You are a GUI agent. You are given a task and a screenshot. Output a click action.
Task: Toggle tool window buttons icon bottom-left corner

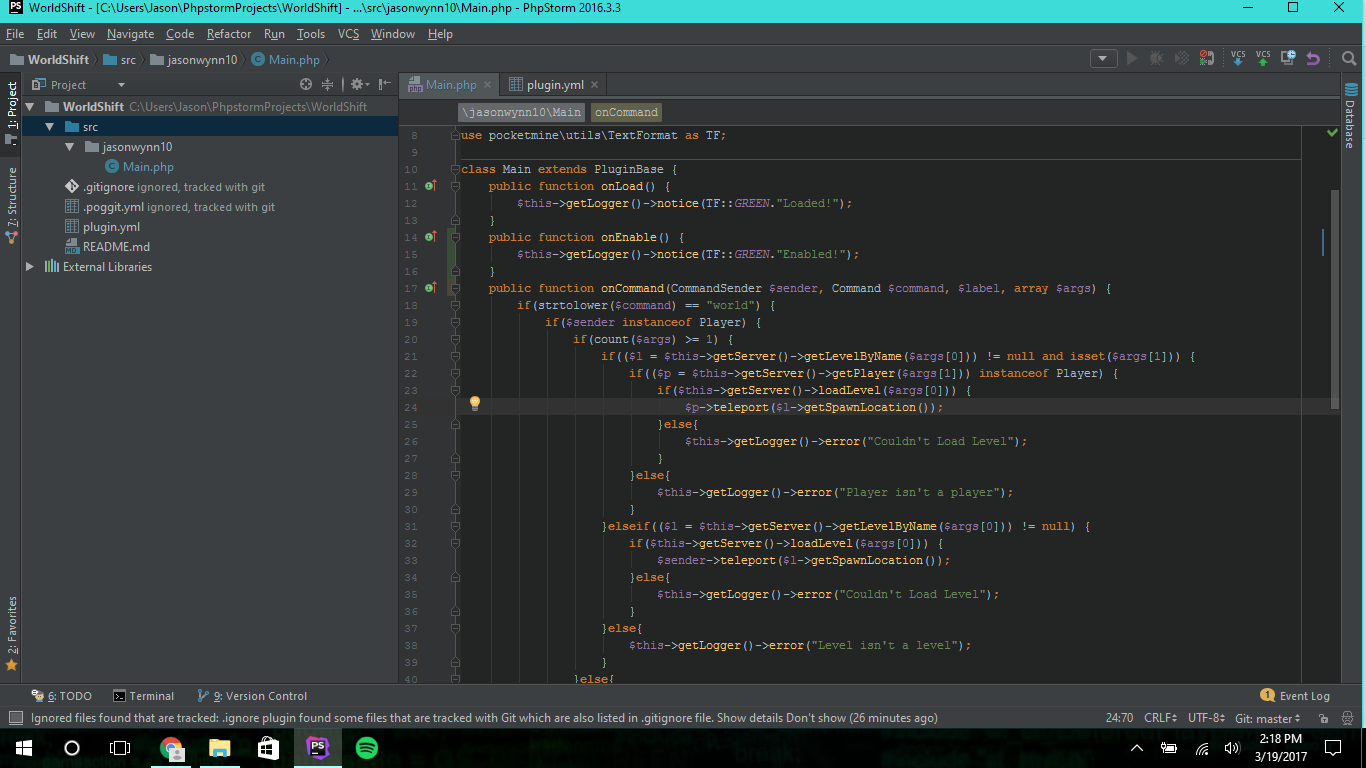(15, 718)
